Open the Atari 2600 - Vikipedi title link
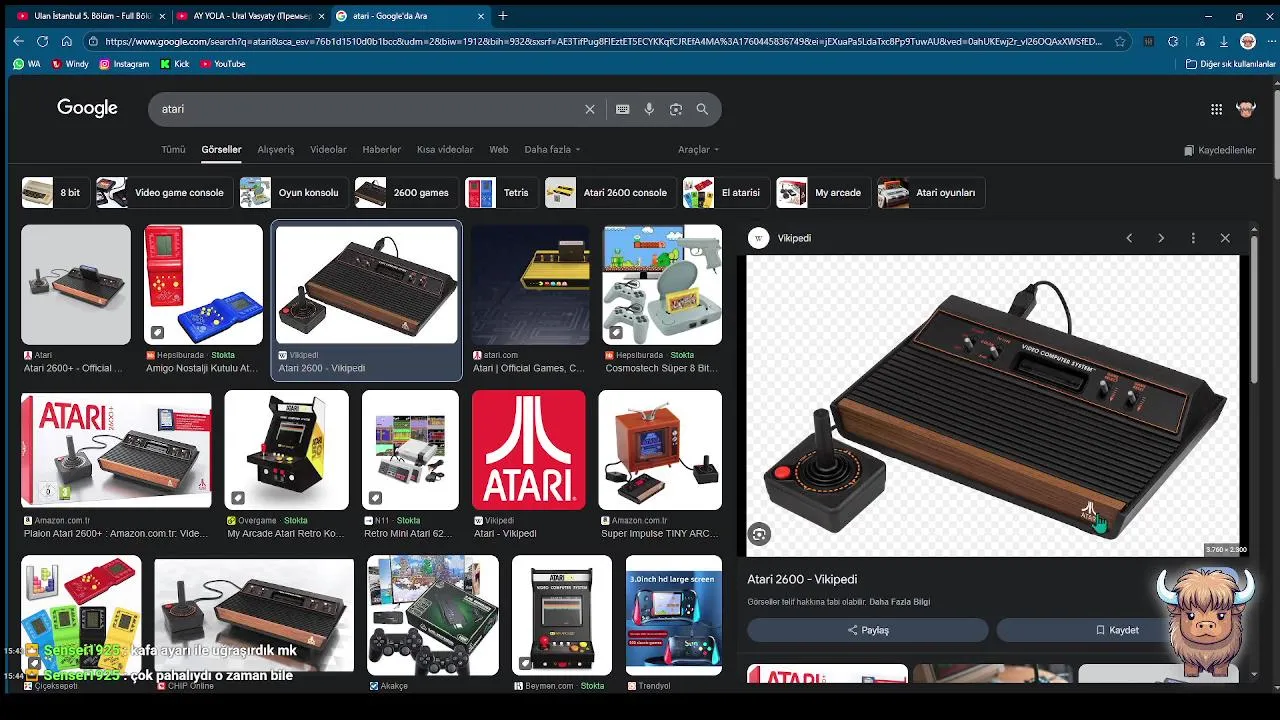Screen dimensions: 1280x720 point(802,579)
